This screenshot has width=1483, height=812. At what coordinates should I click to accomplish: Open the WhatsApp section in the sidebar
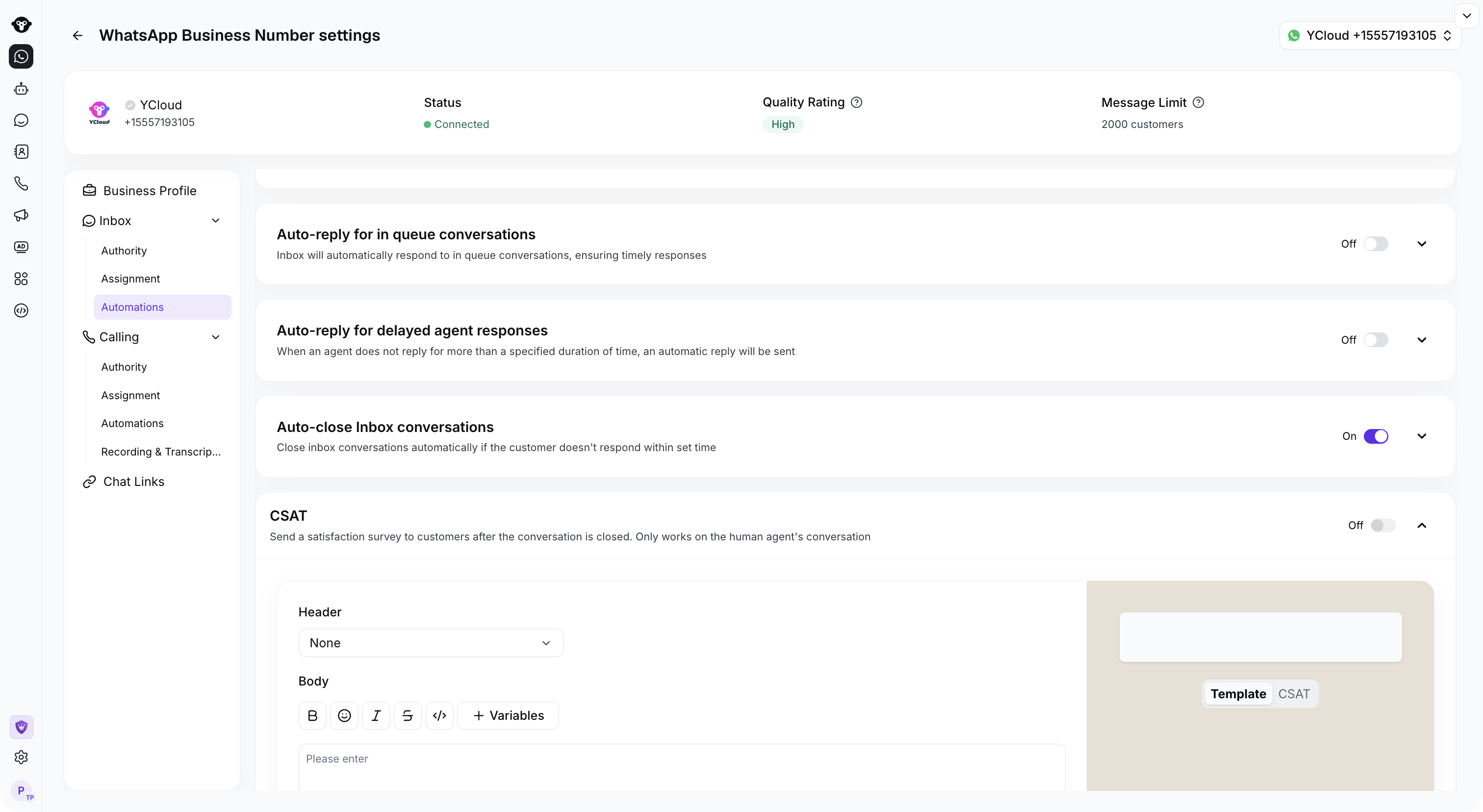click(21, 56)
